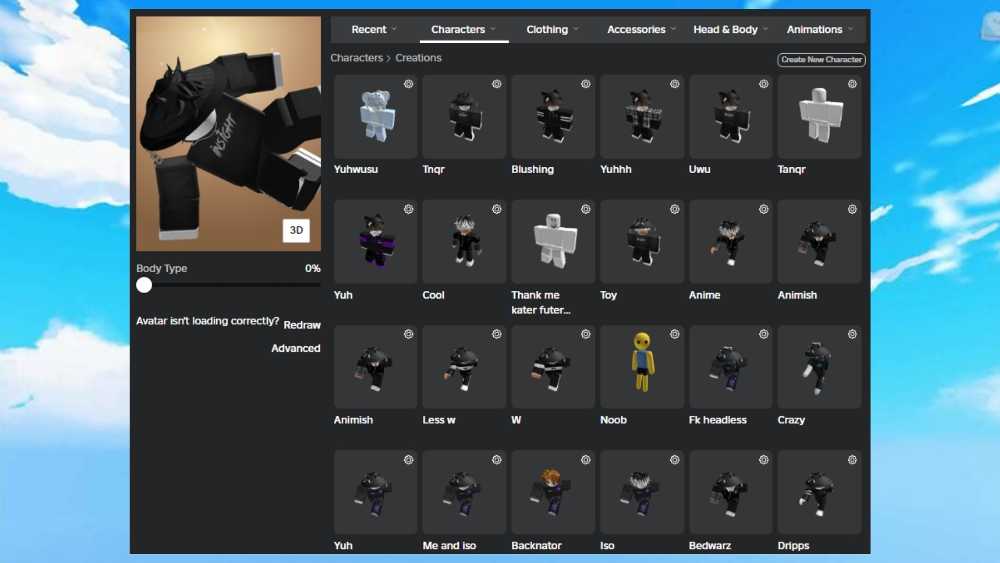The height and width of the screenshot is (563, 1000).
Task: Click the Dripps character name
Action: 793,545
